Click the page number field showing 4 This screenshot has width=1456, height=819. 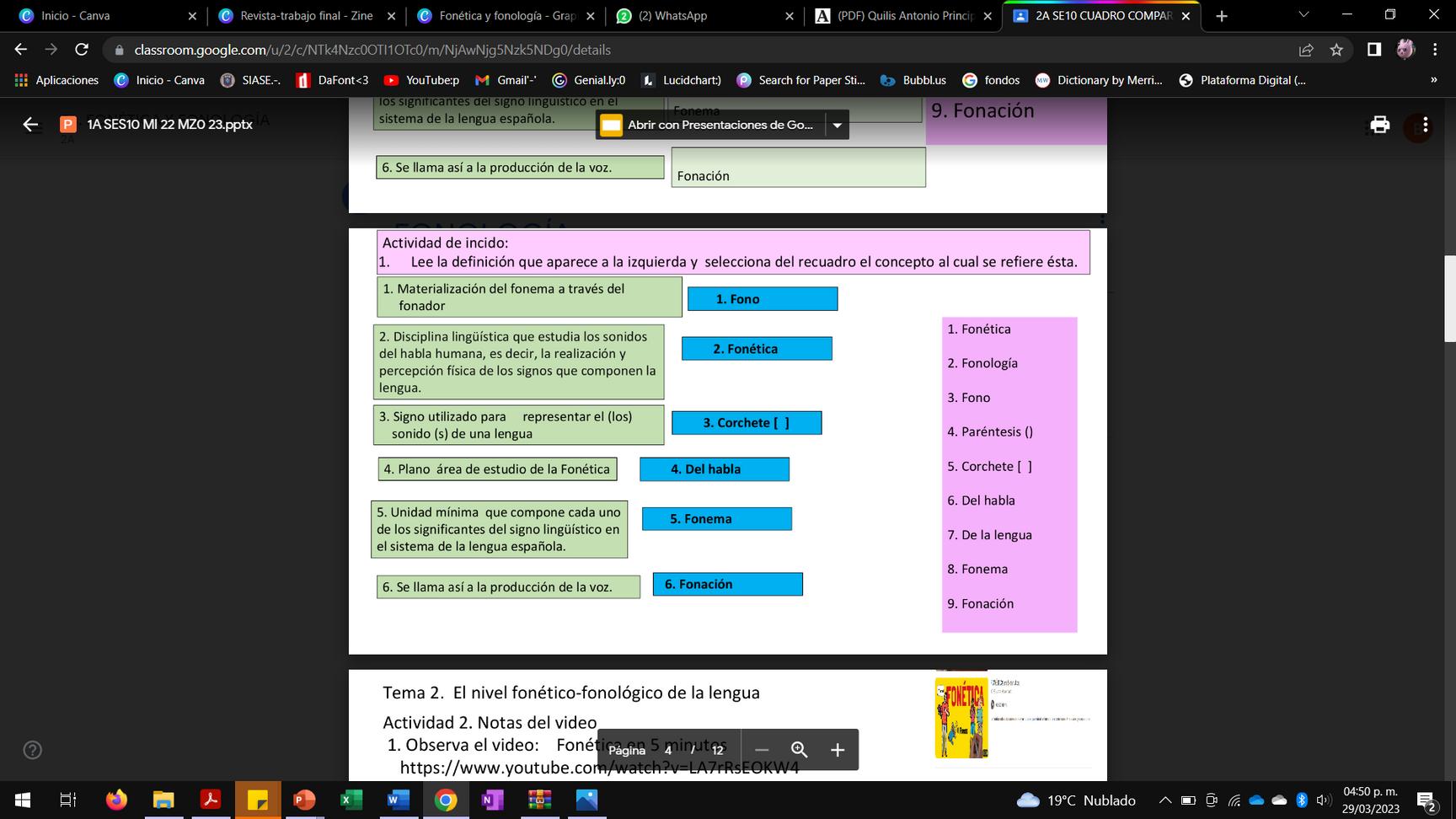[x=668, y=751]
